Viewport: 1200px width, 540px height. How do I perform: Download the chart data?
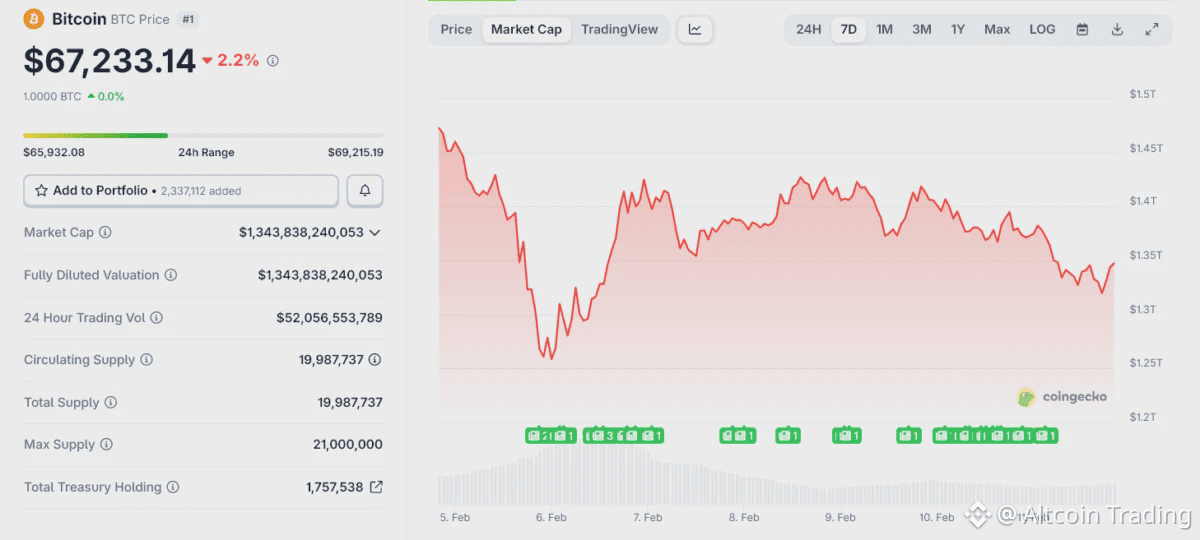click(x=1117, y=29)
